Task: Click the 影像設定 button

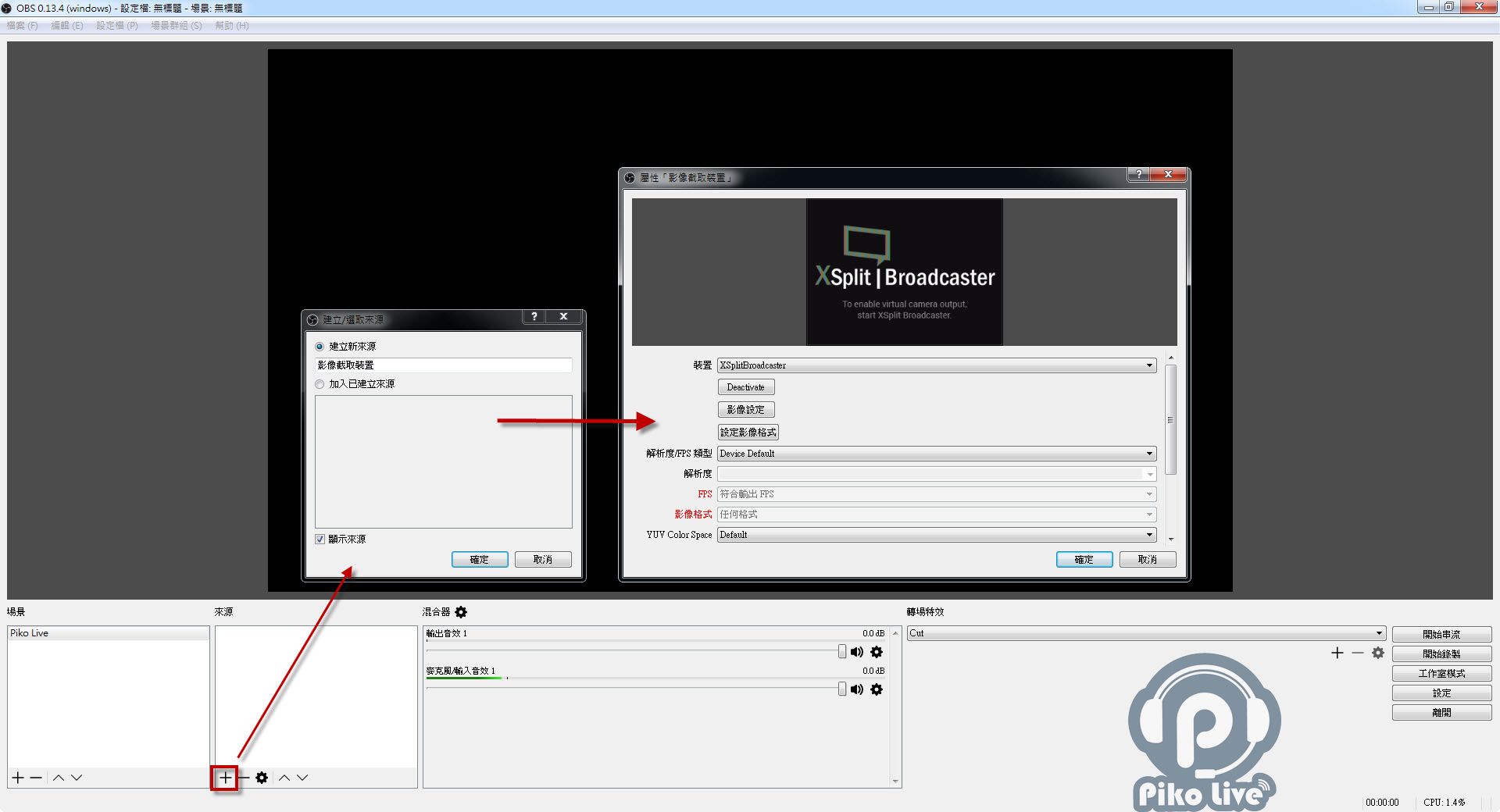Action: (746, 410)
